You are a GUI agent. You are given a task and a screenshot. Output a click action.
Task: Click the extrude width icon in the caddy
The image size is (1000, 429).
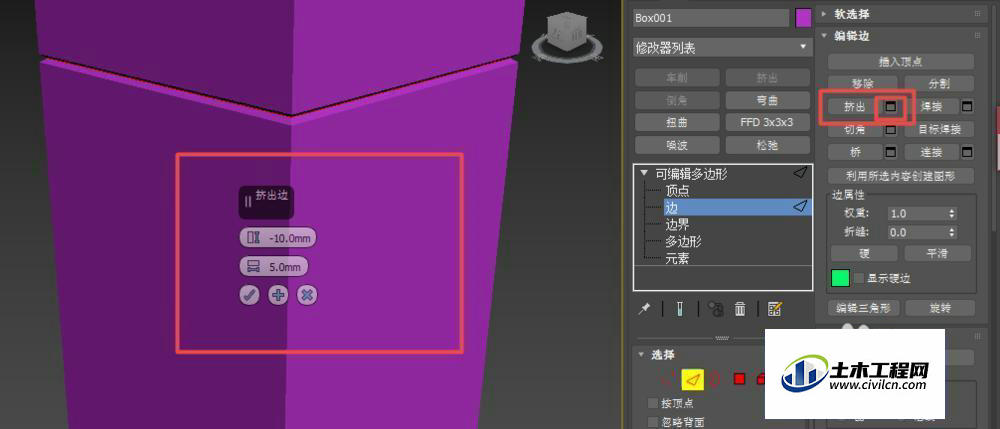click(x=253, y=266)
